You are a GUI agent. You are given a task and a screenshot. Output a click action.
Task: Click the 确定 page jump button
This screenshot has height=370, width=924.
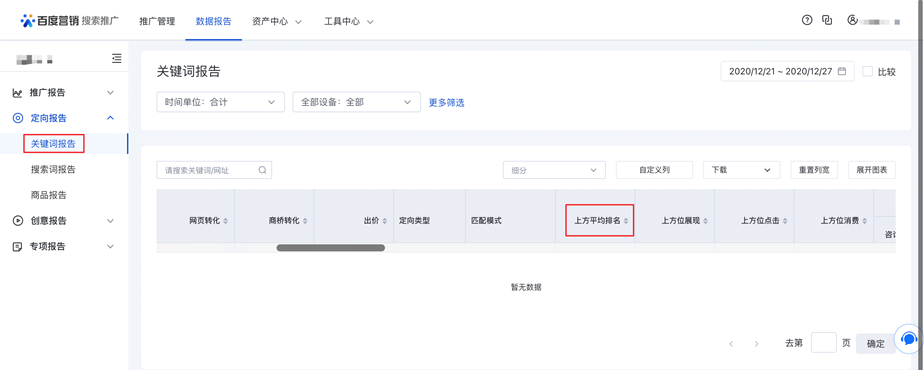click(x=876, y=344)
